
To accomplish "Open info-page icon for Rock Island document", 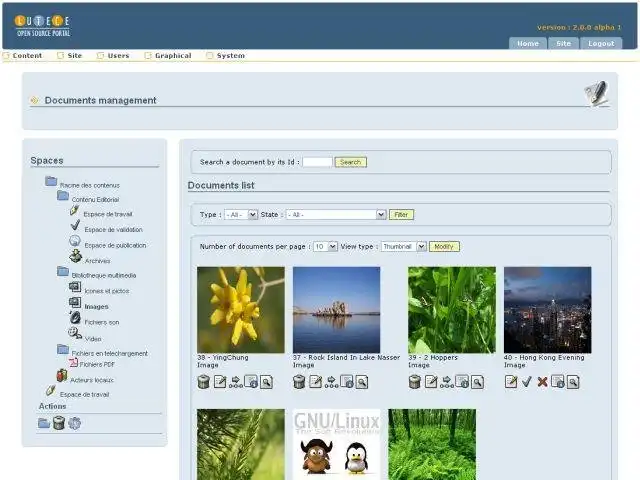I will point(347,382).
